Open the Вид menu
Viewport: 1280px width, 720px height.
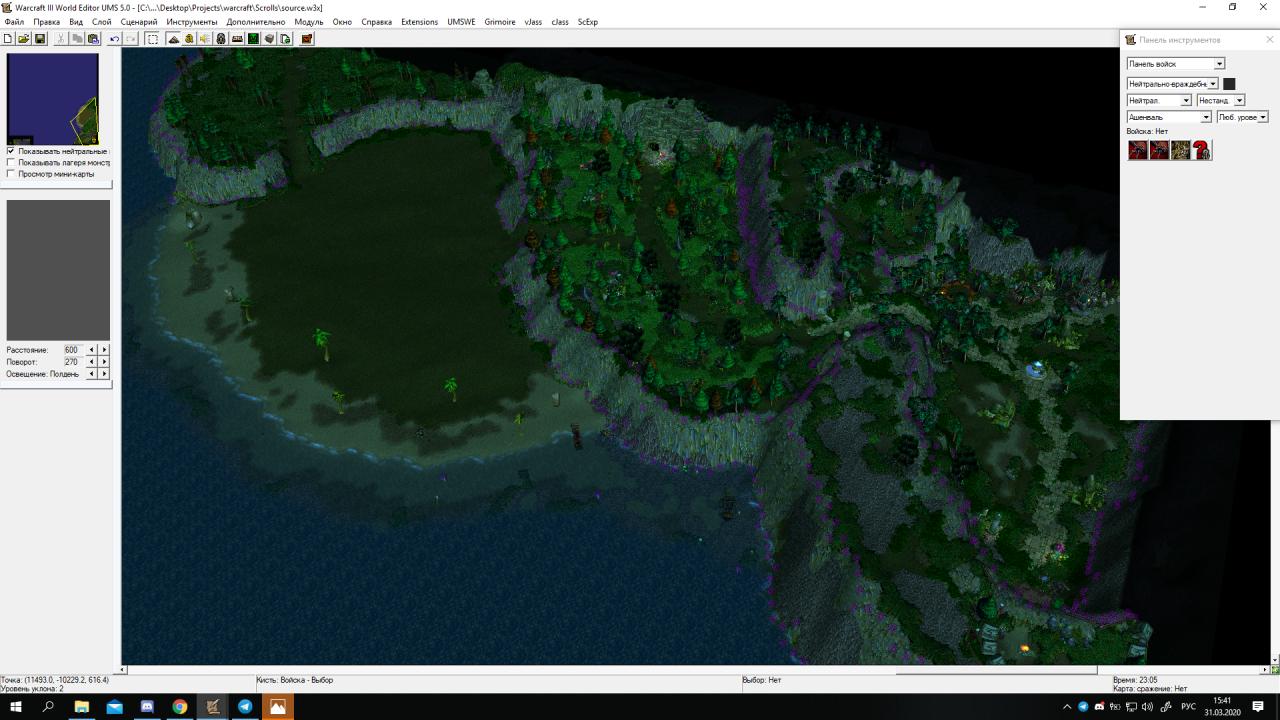pos(76,22)
